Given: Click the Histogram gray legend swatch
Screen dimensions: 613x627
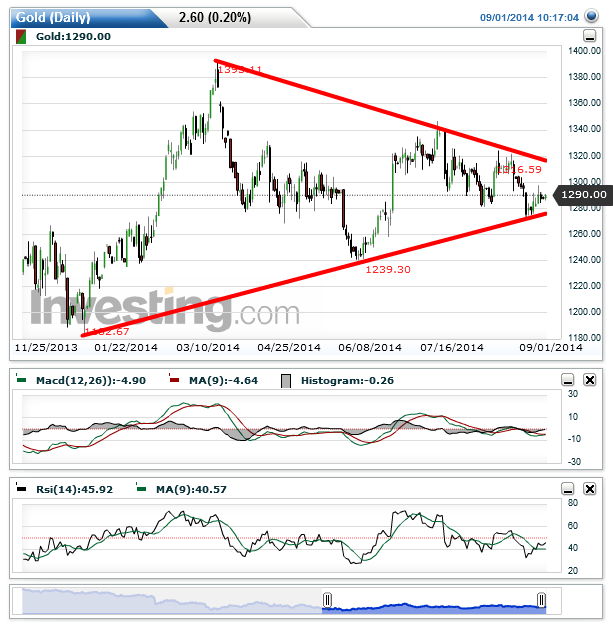Looking at the screenshot, I should [286, 381].
